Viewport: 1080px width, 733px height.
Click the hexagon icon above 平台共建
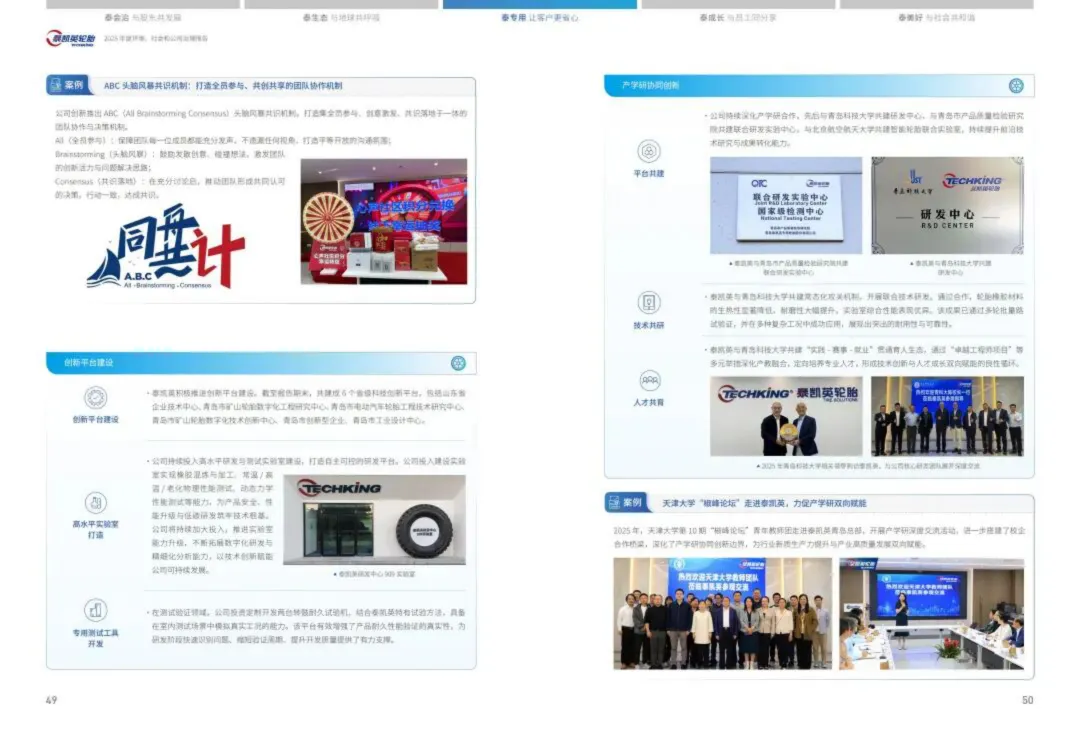click(648, 151)
